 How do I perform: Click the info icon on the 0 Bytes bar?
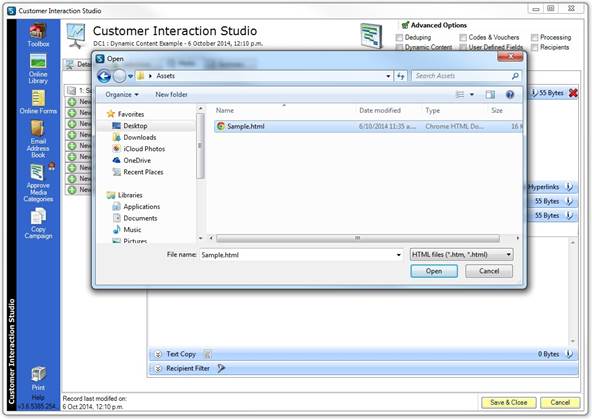click(569, 354)
